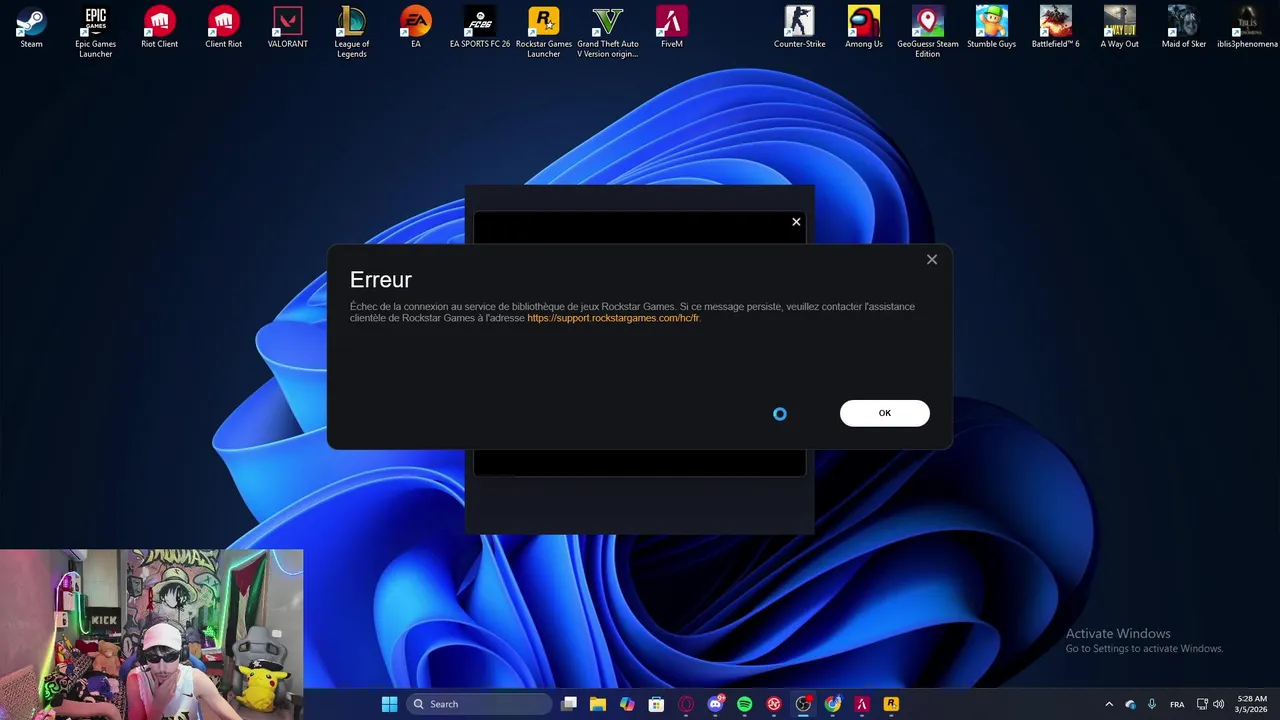Click the taskbar Search box
Viewport: 1280px width, 720px height.
pyautogui.click(x=479, y=704)
